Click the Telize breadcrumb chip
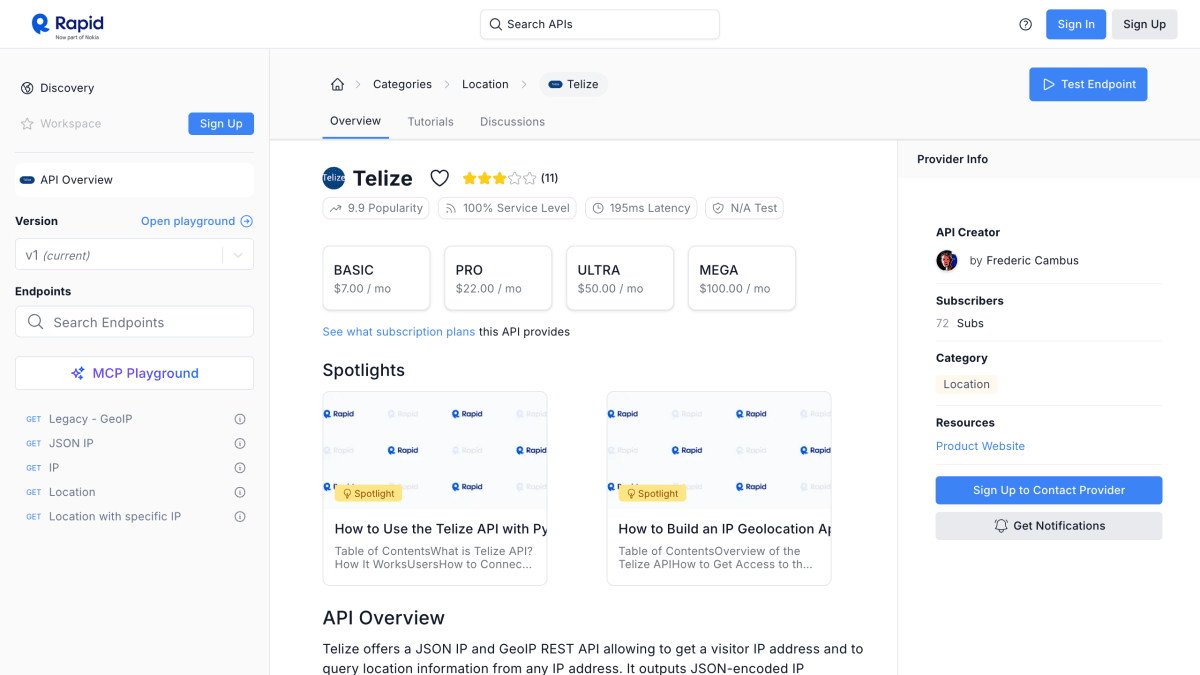Viewport: 1200px width, 675px height. (x=573, y=85)
